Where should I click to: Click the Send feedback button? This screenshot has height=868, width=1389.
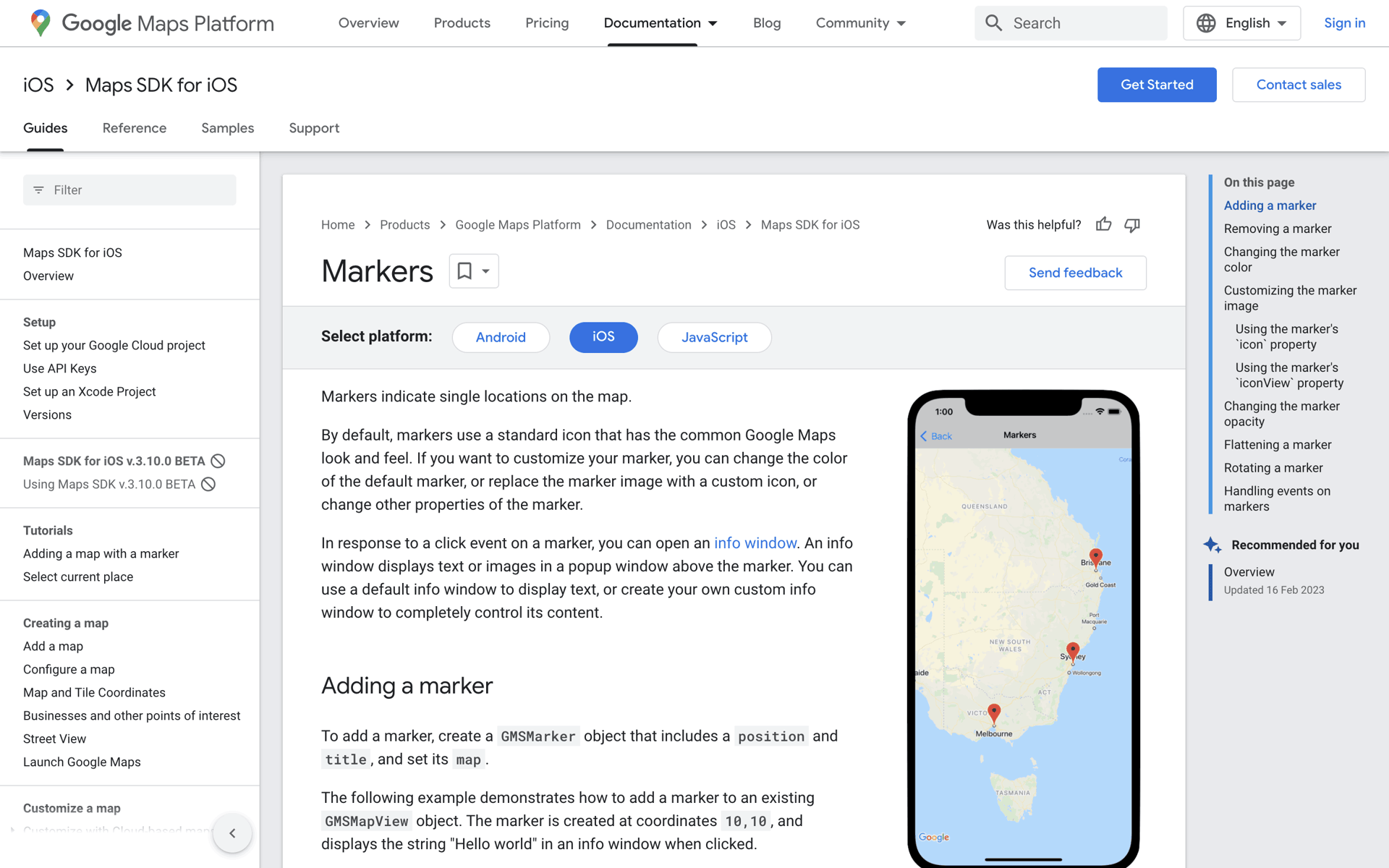[x=1075, y=273]
